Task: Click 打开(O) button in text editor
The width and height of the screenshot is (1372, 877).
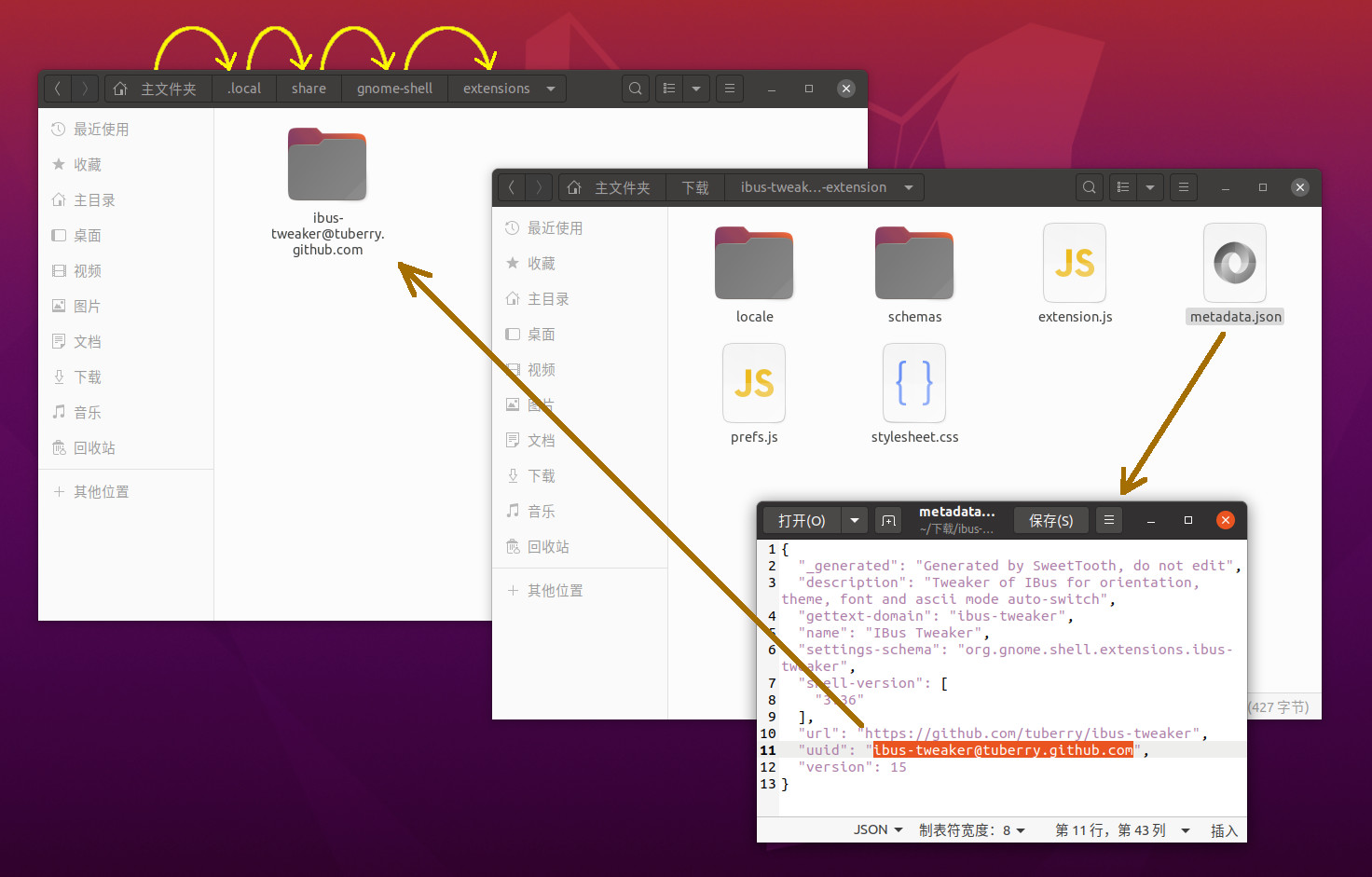Action: tap(802, 520)
